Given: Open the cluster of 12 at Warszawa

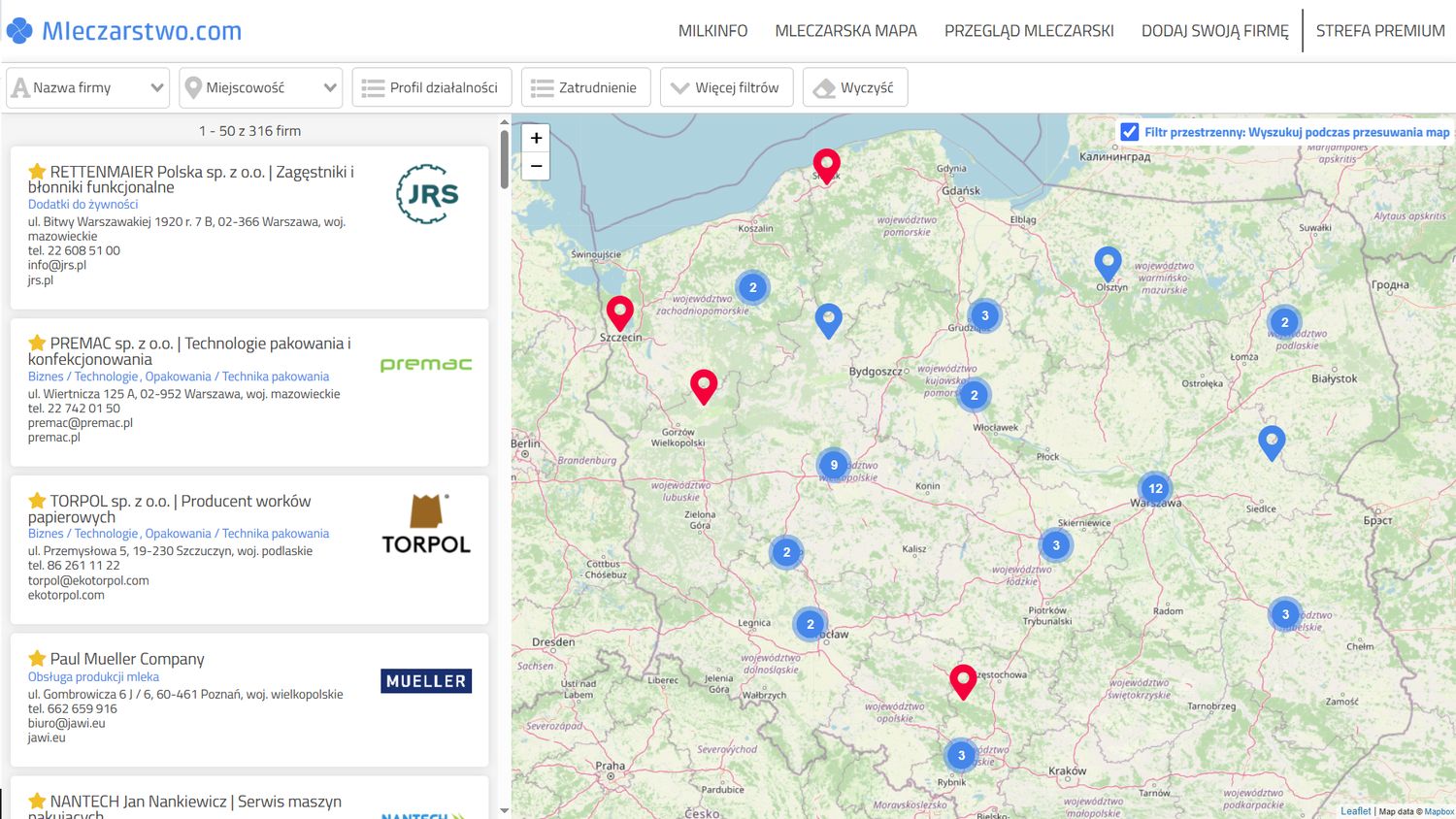Looking at the screenshot, I should [x=1155, y=488].
